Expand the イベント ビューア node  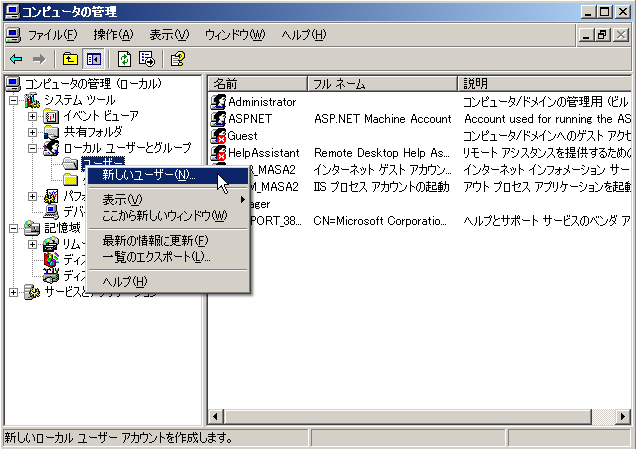coord(32,116)
